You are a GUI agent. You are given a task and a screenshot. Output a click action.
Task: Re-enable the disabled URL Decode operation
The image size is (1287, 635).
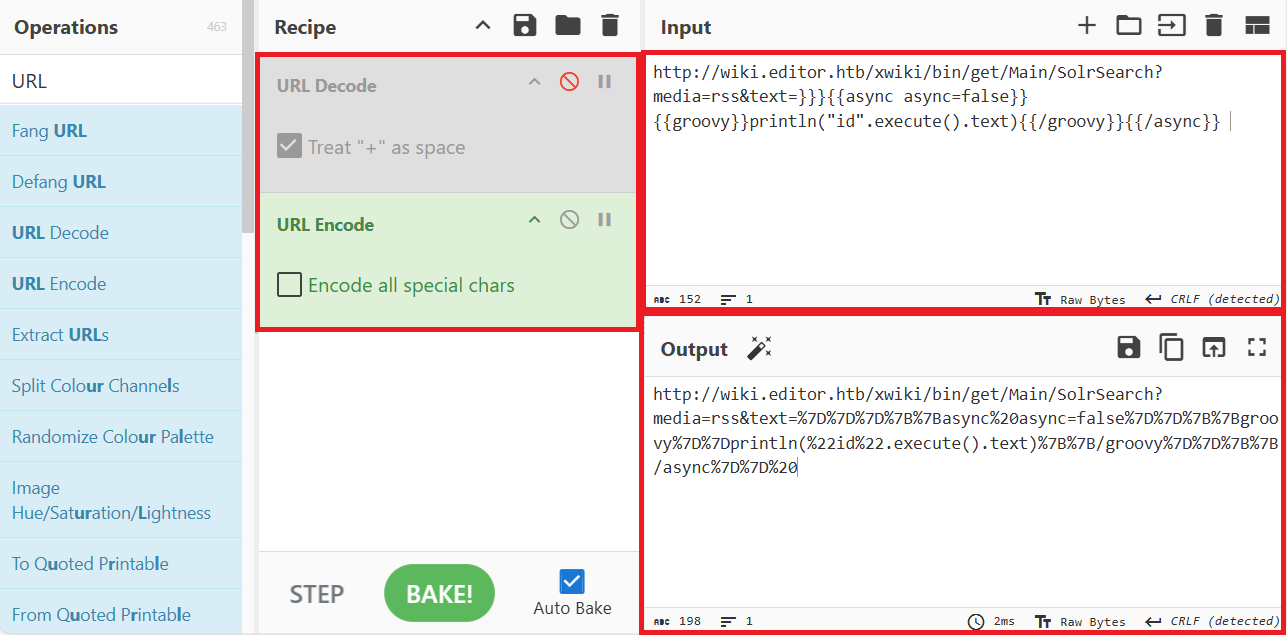[x=569, y=82]
